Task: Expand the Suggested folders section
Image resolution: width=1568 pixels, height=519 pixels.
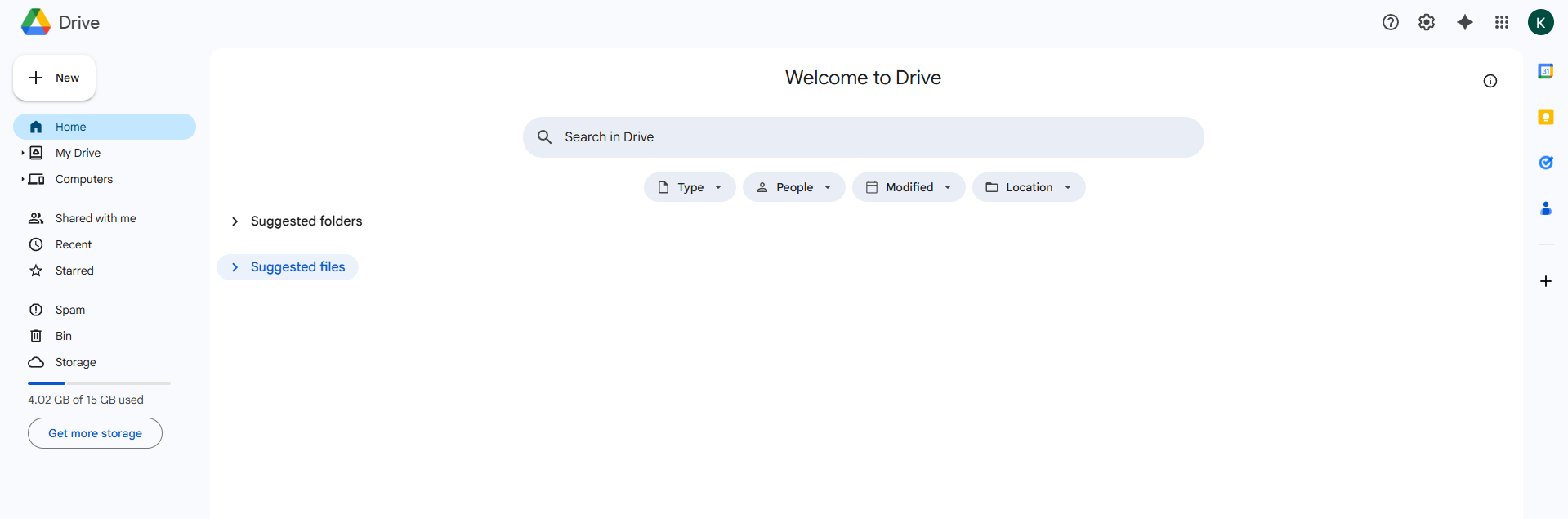Action: 235,221
